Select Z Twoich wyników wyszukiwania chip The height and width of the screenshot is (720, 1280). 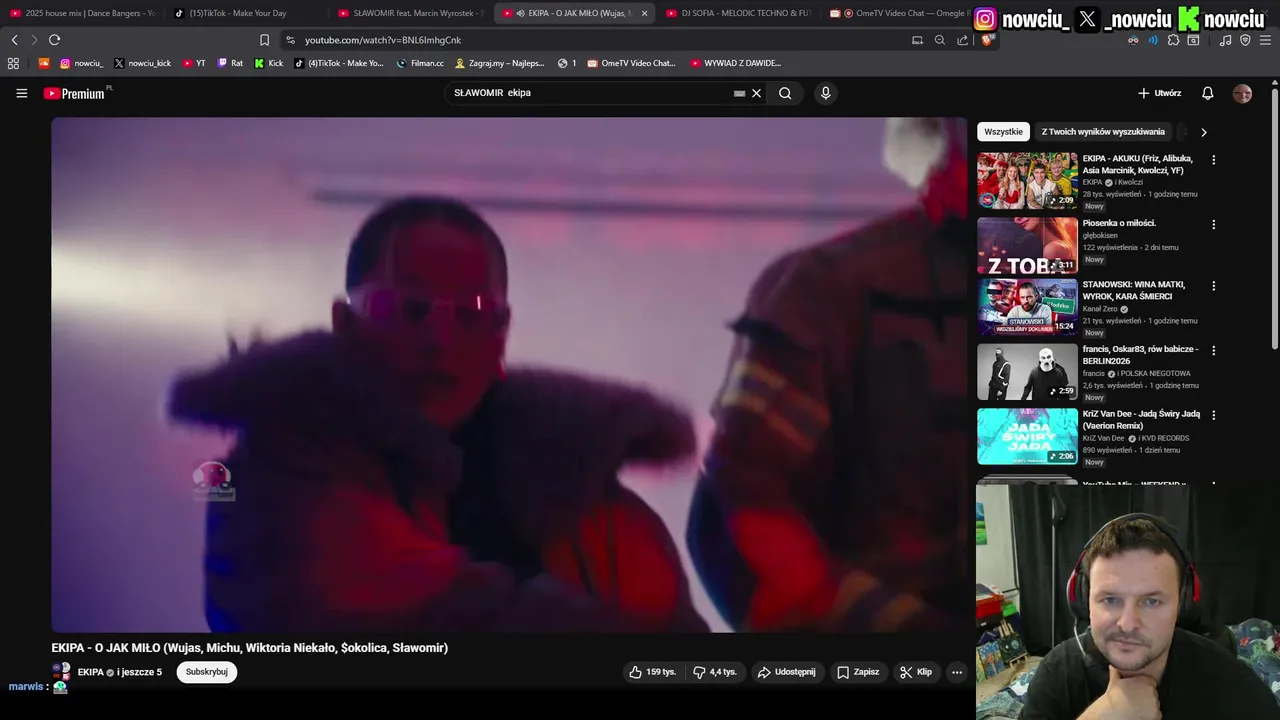pyautogui.click(x=1103, y=132)
